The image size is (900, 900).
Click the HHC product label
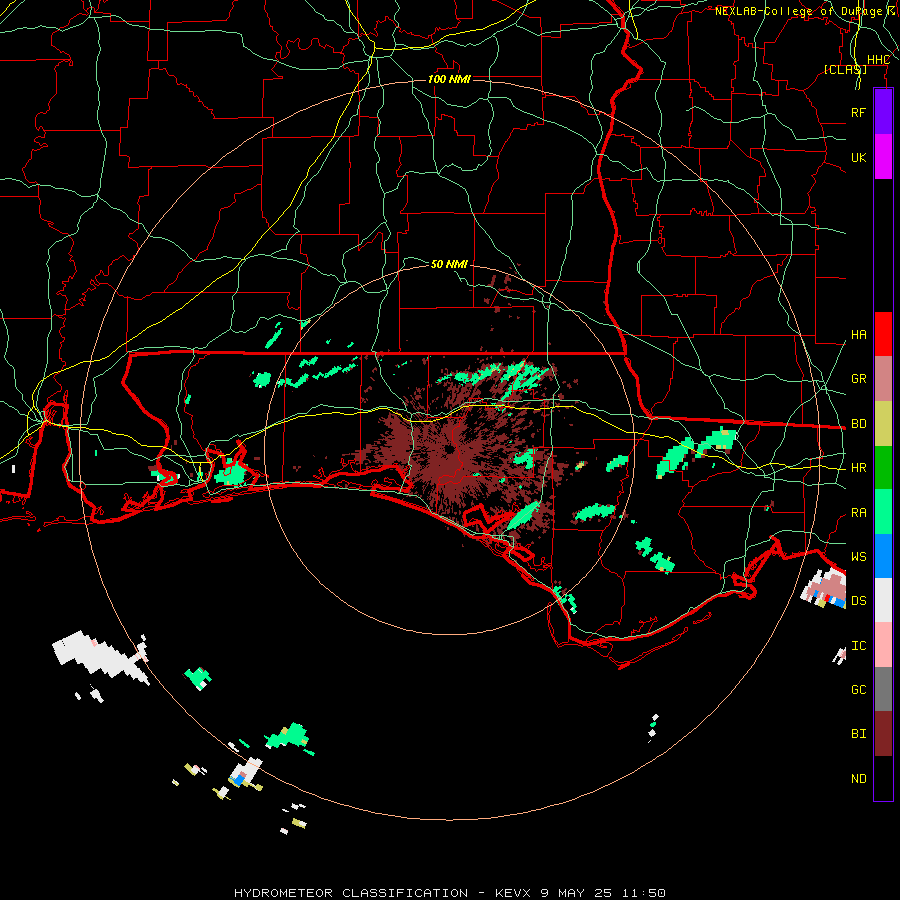point(878,60)
